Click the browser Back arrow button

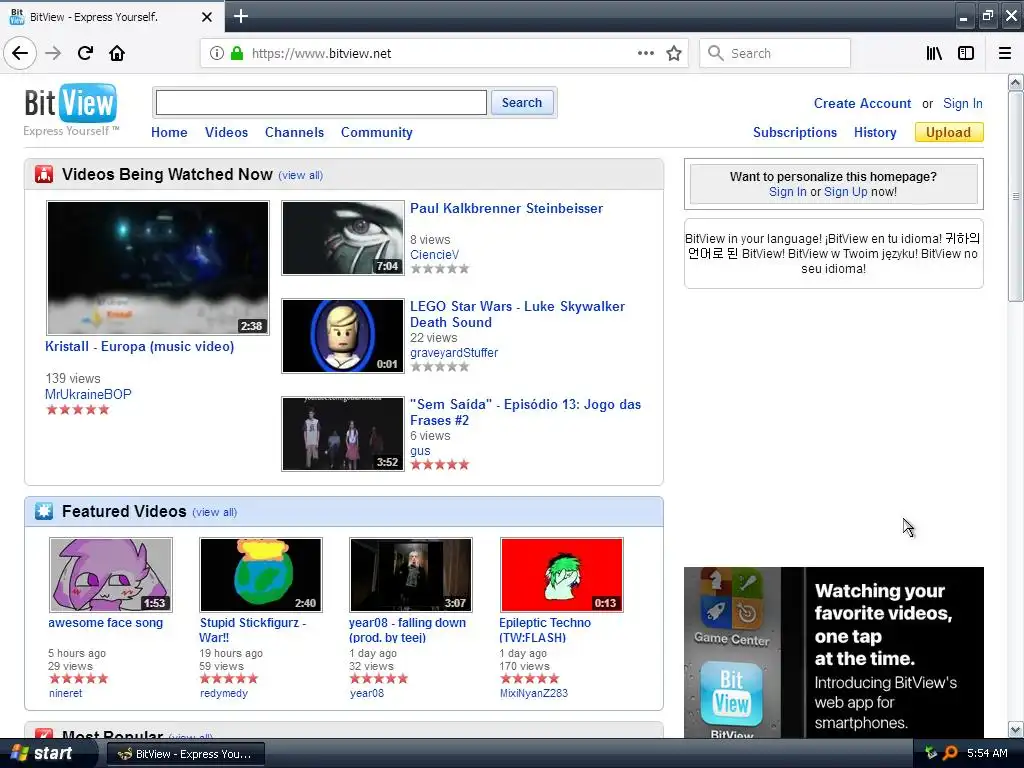click(20, 53)
